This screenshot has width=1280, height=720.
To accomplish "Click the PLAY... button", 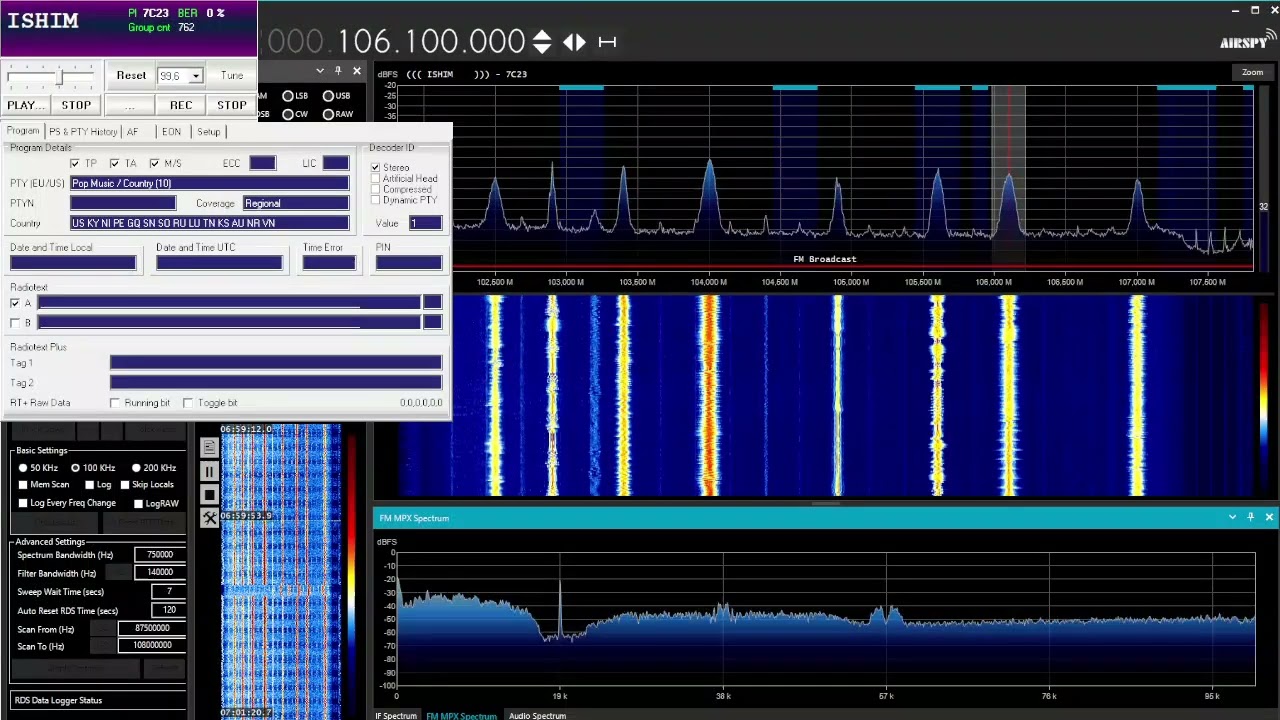I will (24, 105).
